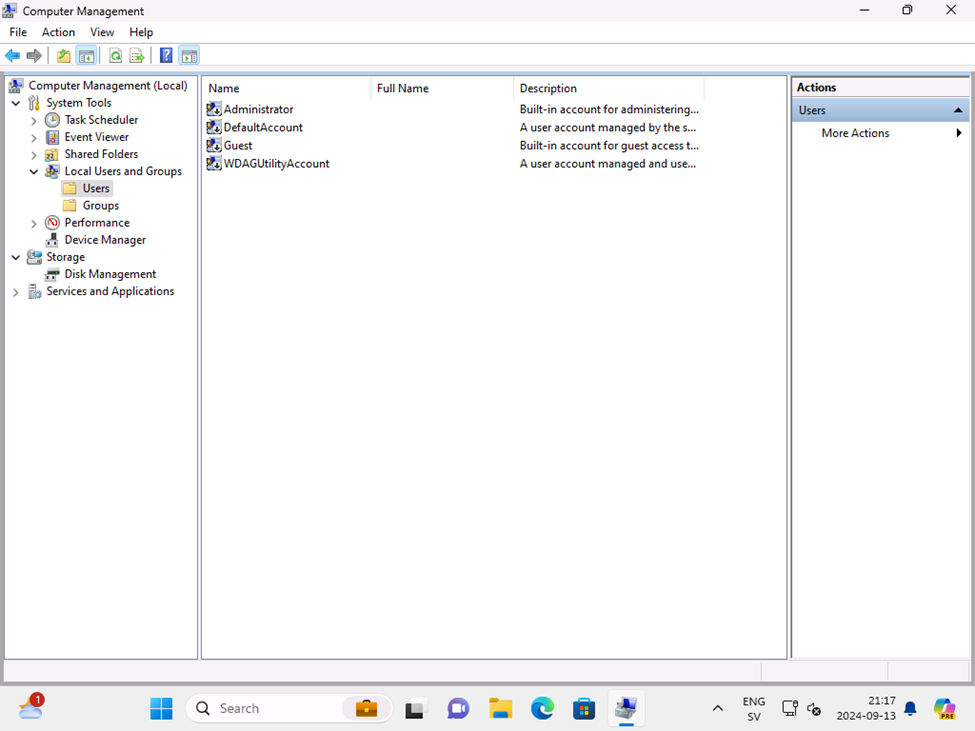975x731 pixels.
Task: Collapse the Storage tree node
Action: pyautogui.click(x=14, y=257)
